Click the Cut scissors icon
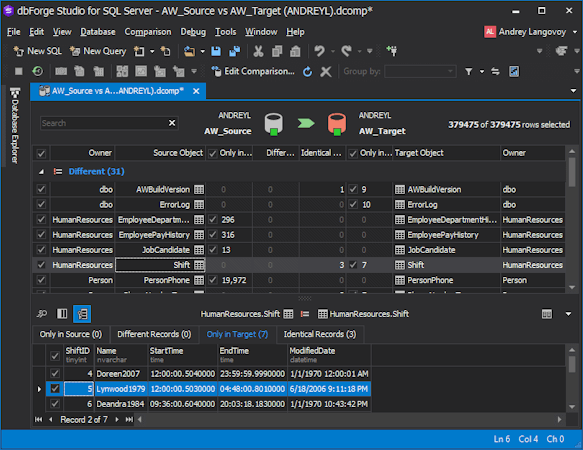 [258, 51]
